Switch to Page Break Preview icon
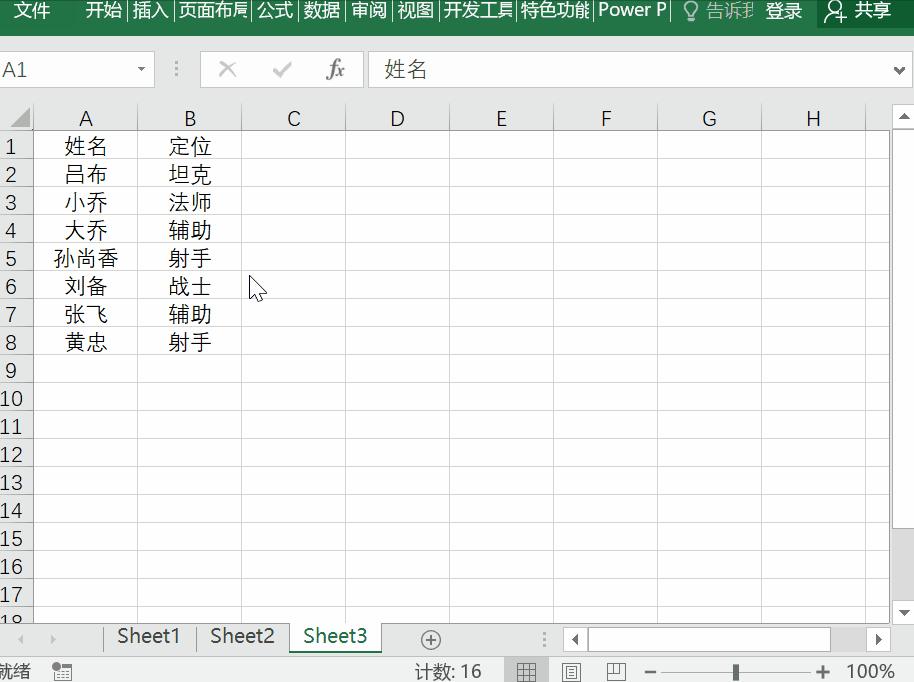Image resolution: width=914 pixels, height=682 pixels. click(616, 672)
